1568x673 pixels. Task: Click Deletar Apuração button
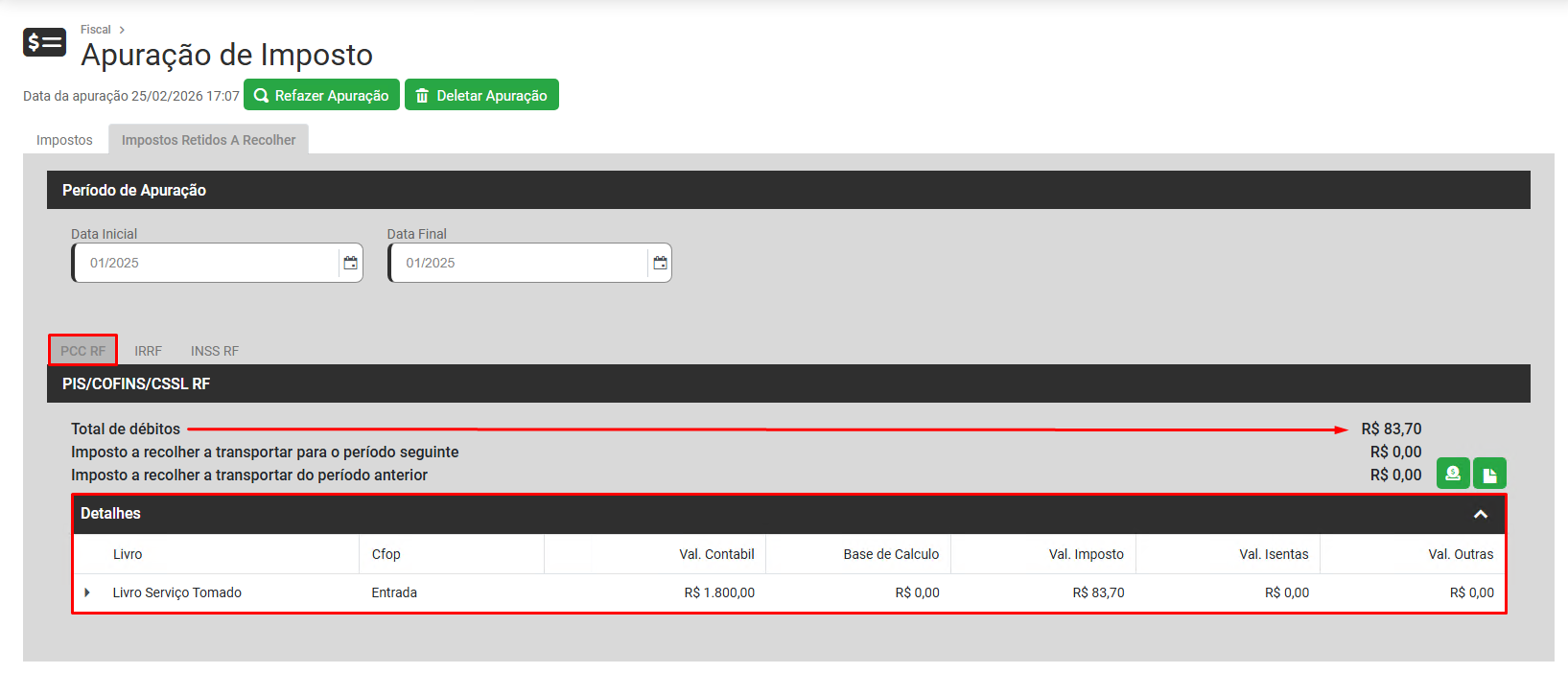481,95
